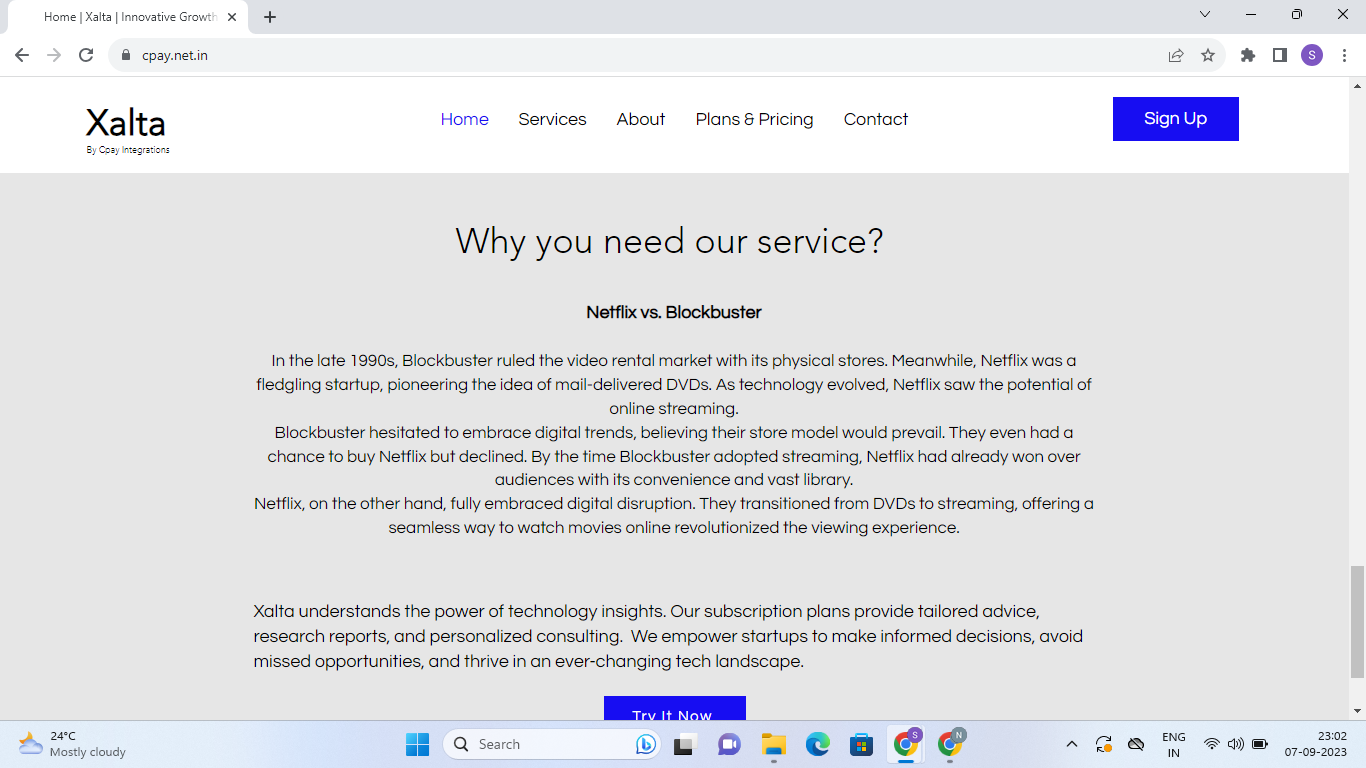Click the Try It Now button
Viewport: 1366px width, 768px height.
coord(675,708)
